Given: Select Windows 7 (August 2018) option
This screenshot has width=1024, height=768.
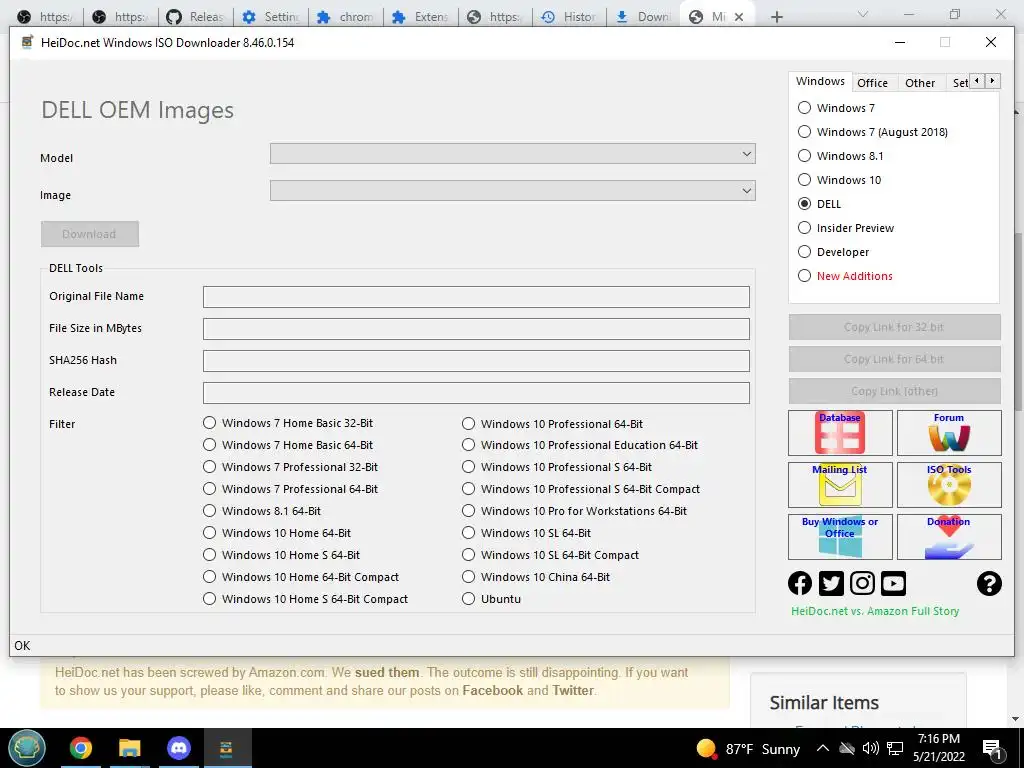Looking at the screenshot, I should pyautogui.click(x=805, y=132).
